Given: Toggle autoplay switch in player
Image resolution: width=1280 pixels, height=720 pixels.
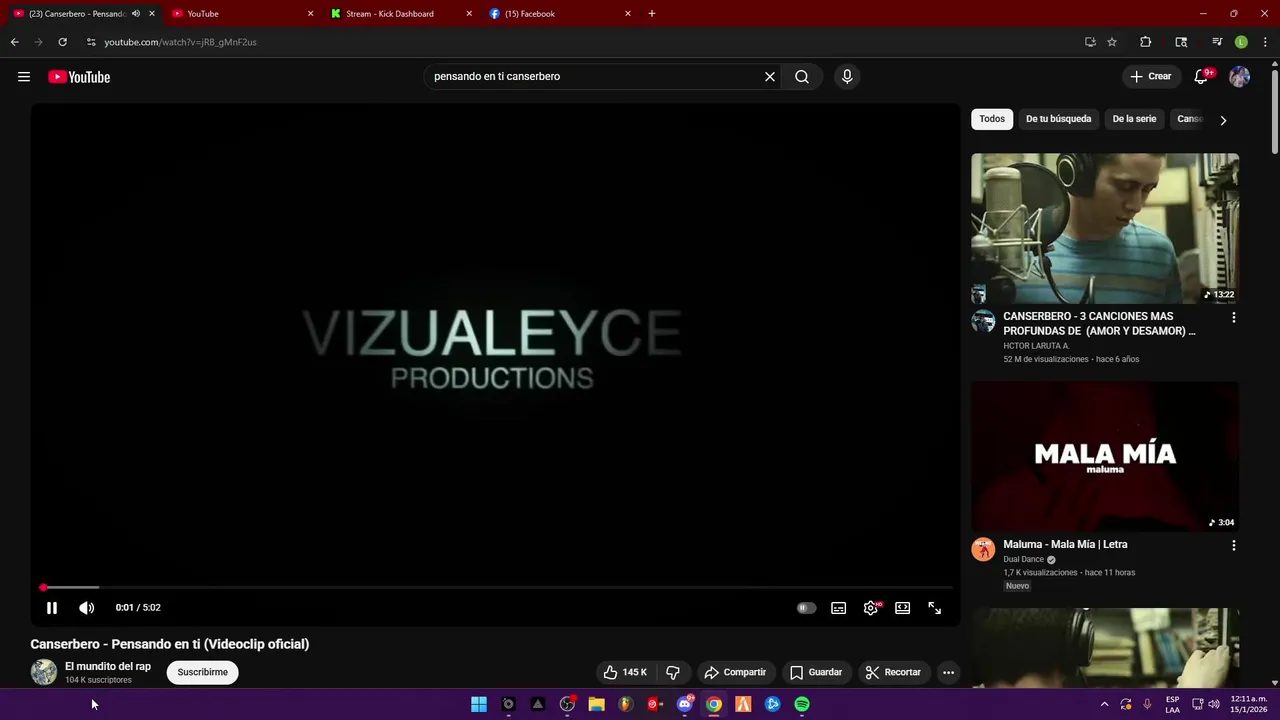Looking at the screenshot, I should 806,608.
